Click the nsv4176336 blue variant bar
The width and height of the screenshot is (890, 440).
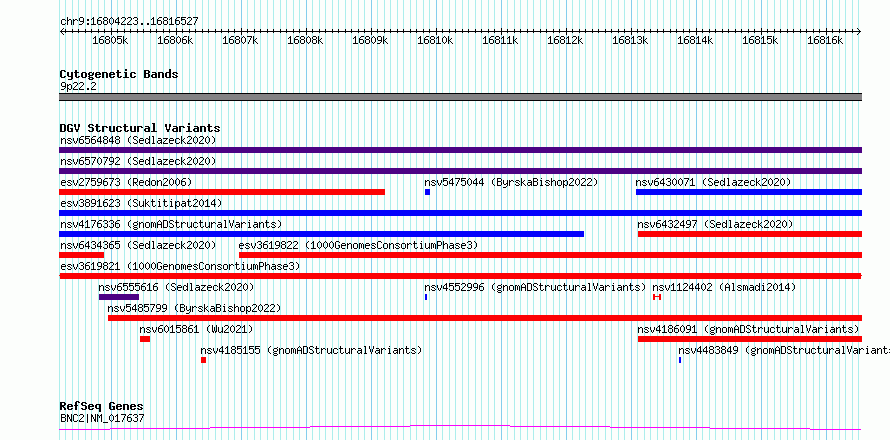(x=321, y=234)
